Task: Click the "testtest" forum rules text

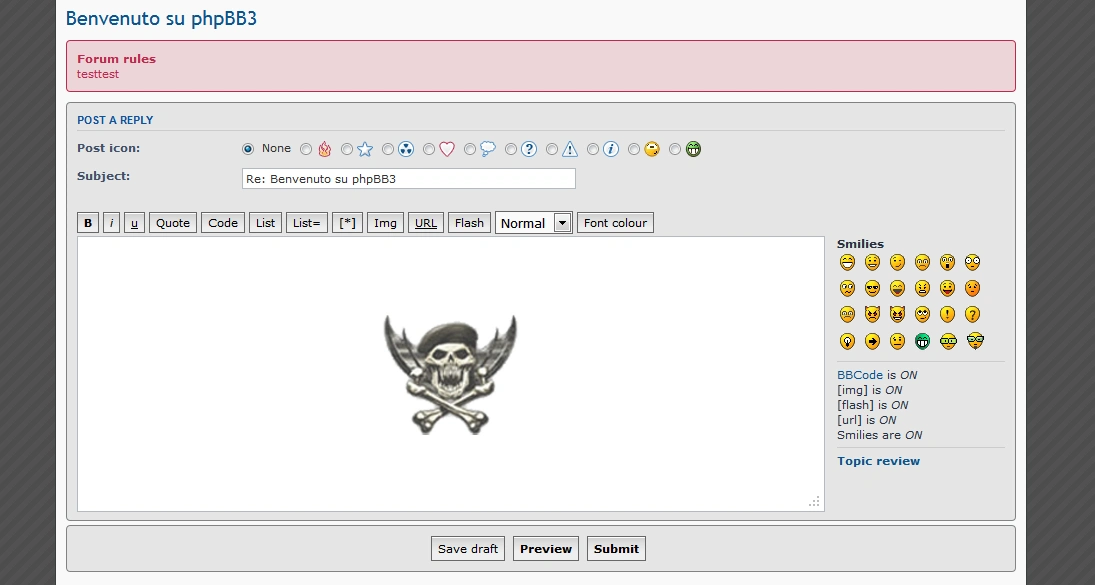Action: coord(98,74)
